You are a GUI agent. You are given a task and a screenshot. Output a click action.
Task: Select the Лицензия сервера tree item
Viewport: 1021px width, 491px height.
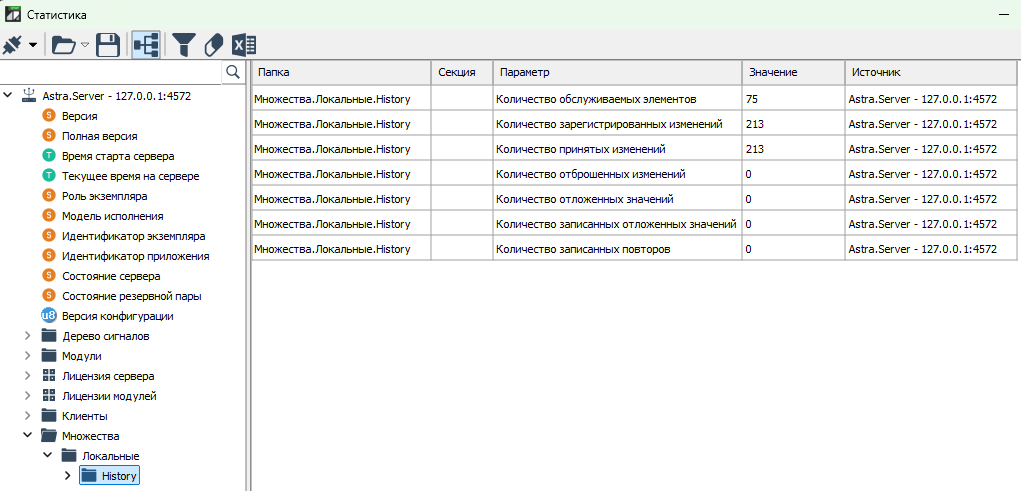[x=107, y=376]
